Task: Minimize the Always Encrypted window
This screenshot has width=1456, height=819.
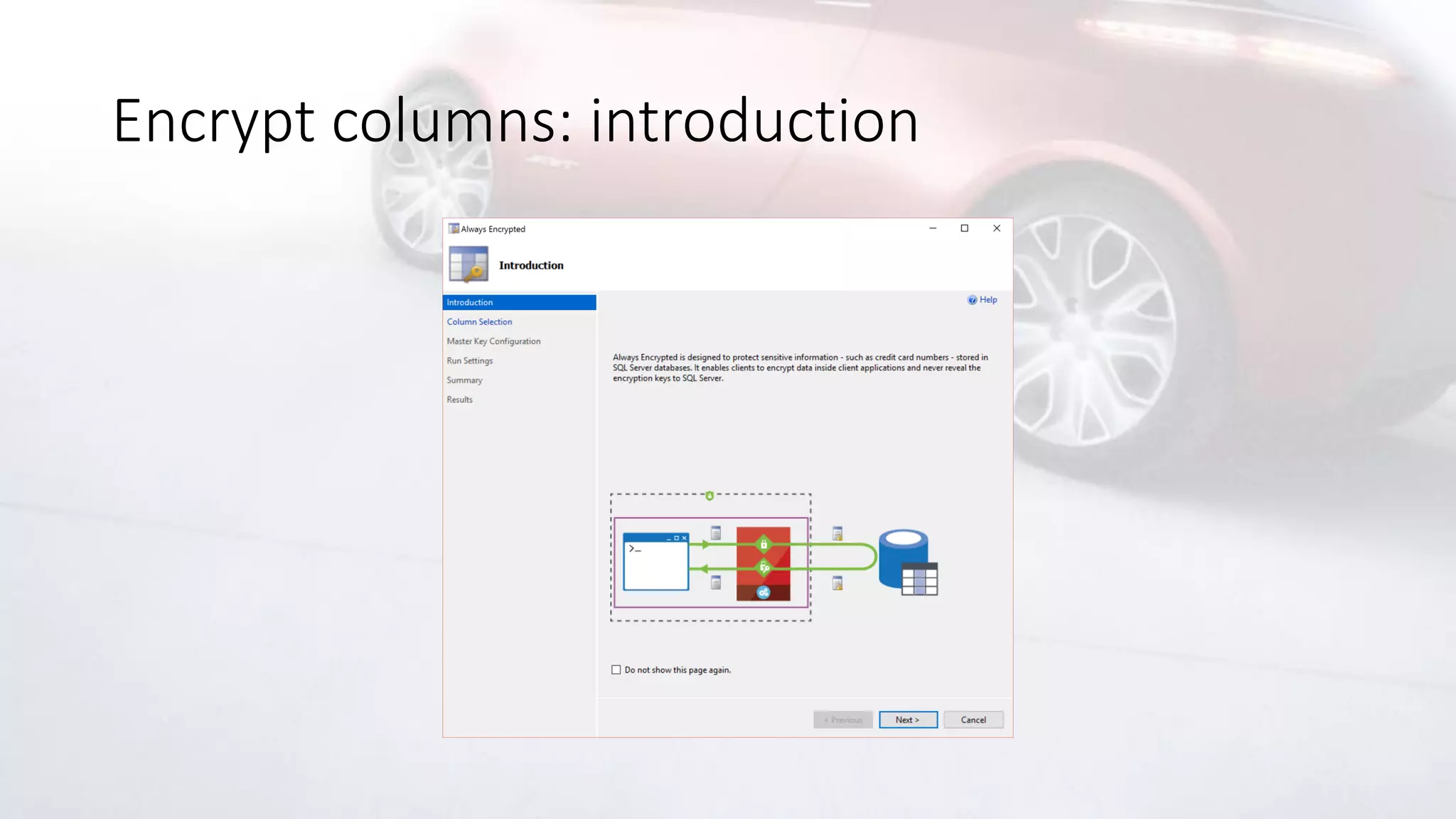Action: (x=933, y=228)
